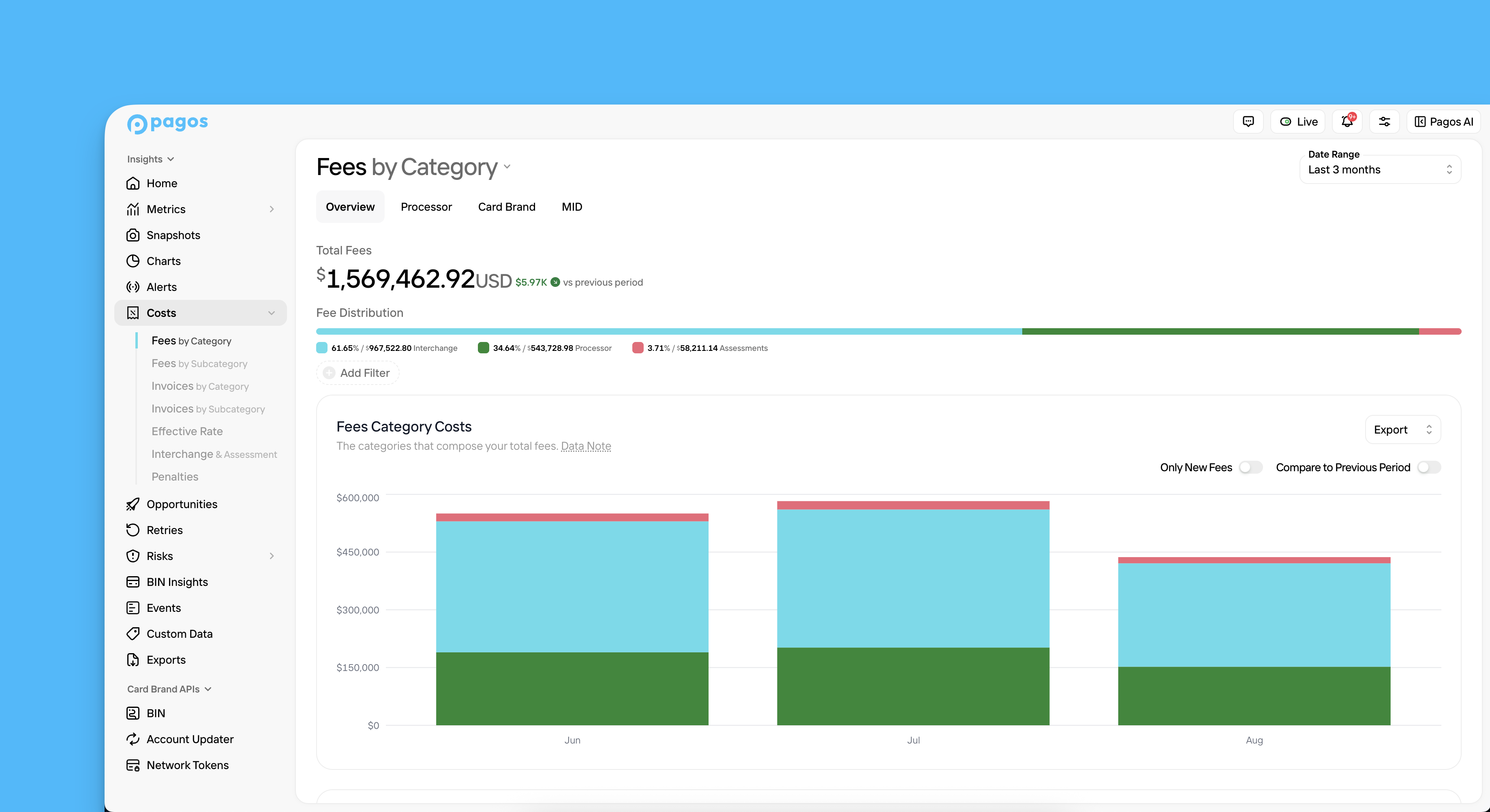1490x812 pixels.
Task: Click the Aug Interchange bar segment
Action: [x=1254, y=615]
